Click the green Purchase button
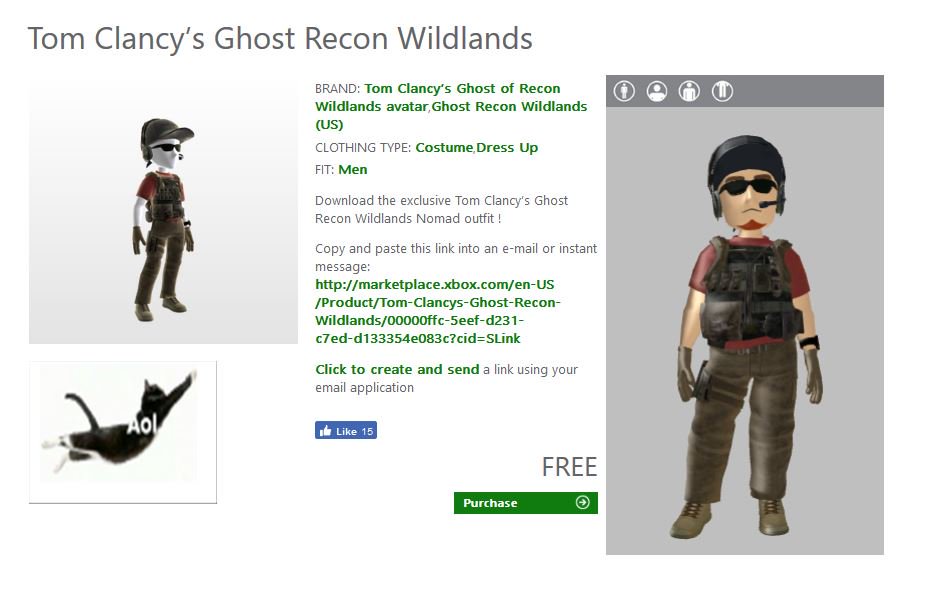 [525, 503]
